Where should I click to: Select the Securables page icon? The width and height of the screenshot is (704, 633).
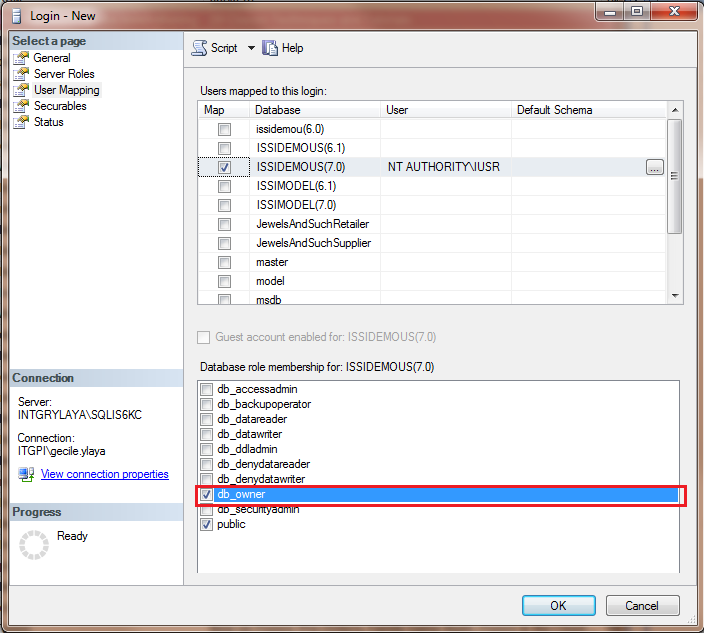tap(21, 106)
